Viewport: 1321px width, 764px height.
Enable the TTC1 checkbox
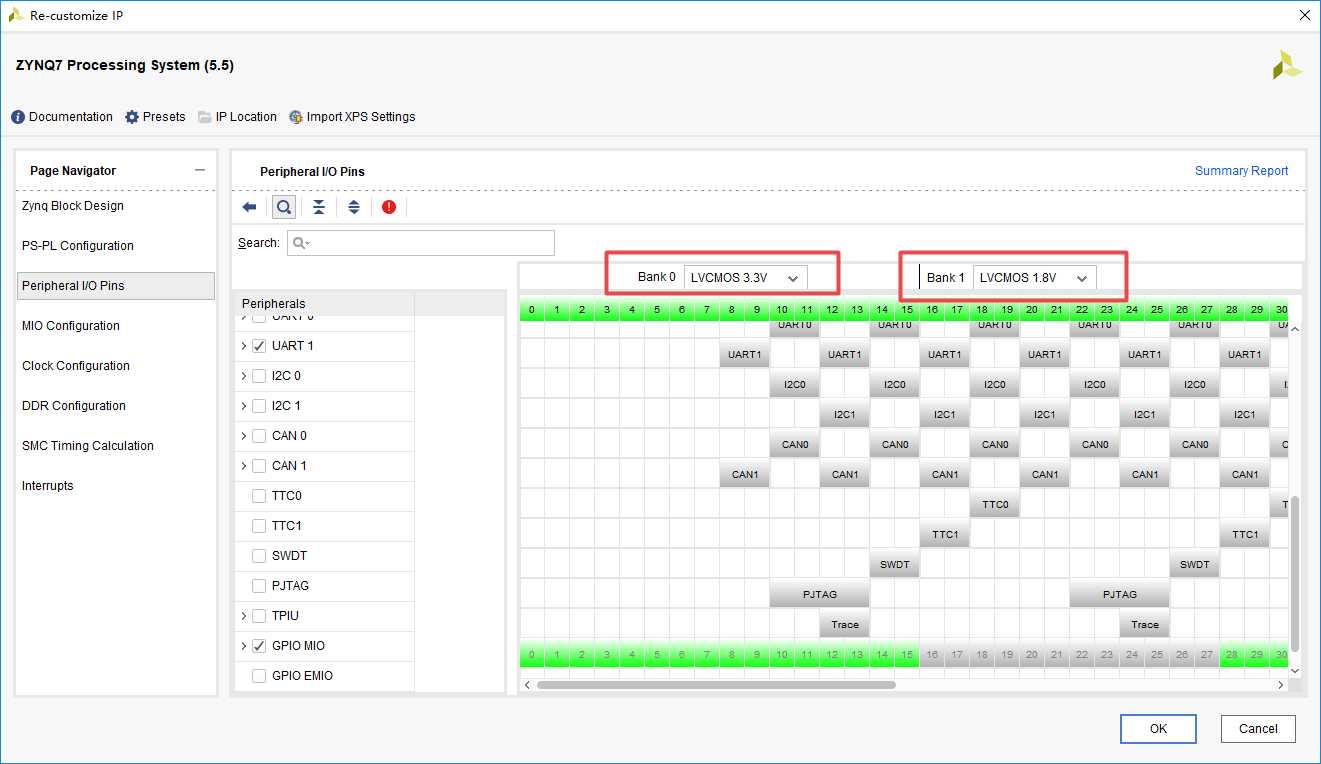259,526
